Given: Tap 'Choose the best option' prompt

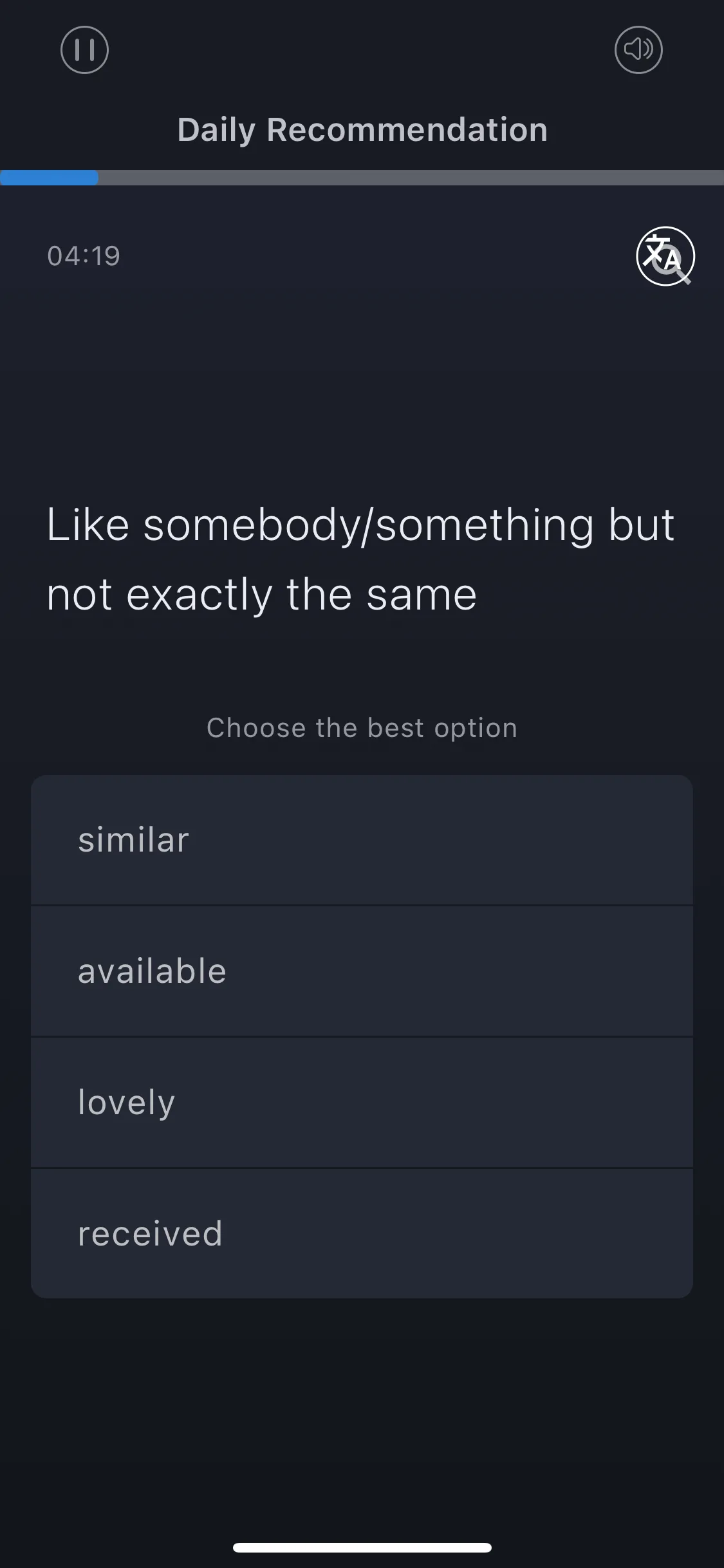Looking at the screenshot, I should click(362, 728).
